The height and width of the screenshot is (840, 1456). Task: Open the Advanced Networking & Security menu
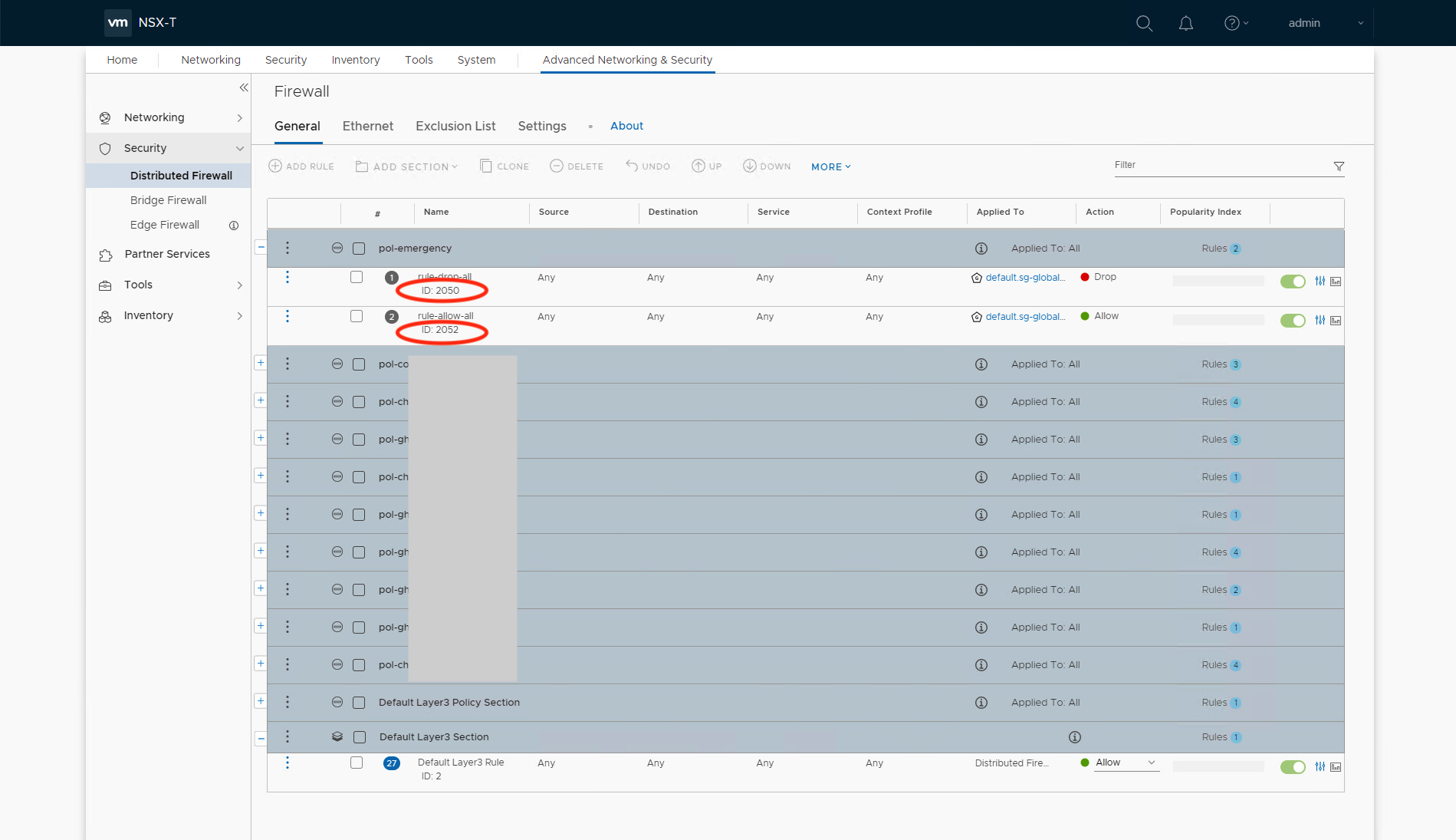[627, 60]
